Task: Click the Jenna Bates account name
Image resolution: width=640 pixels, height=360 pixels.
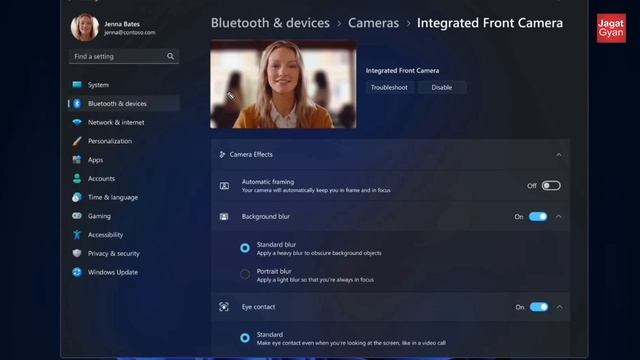Action: pyautogui.click(x=122, y=24)
